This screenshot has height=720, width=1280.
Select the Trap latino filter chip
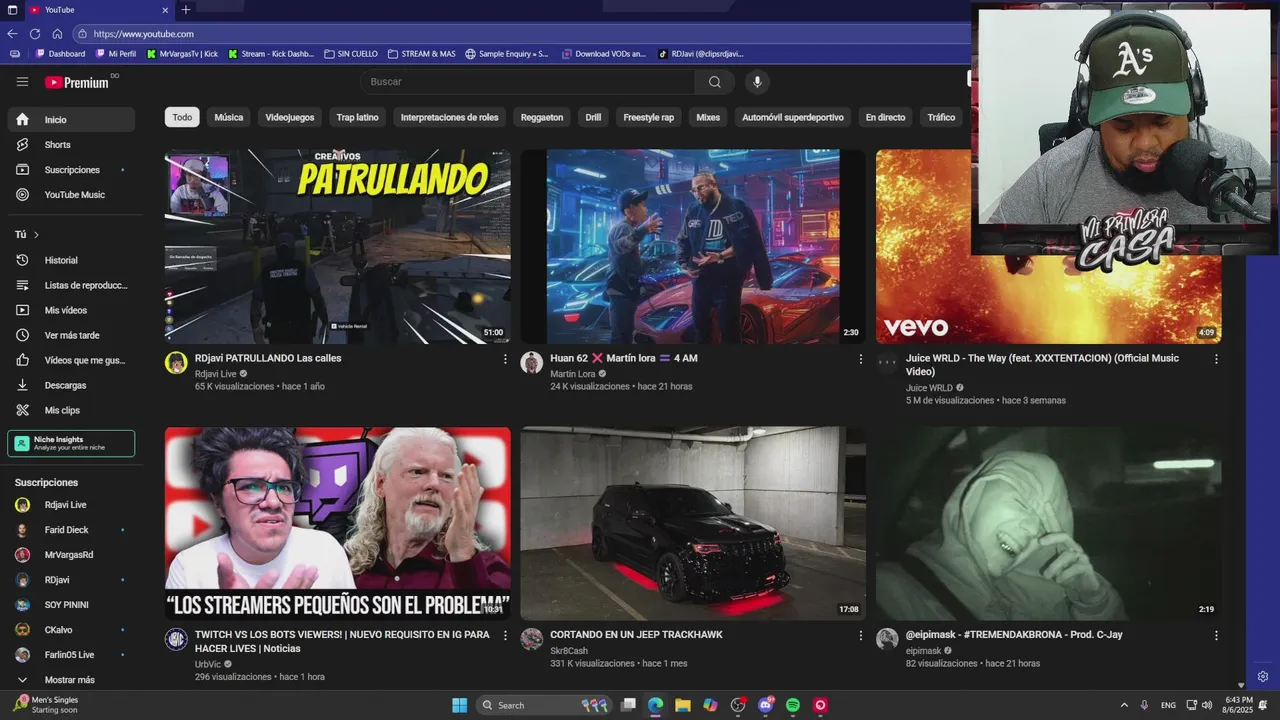[357, 118]
